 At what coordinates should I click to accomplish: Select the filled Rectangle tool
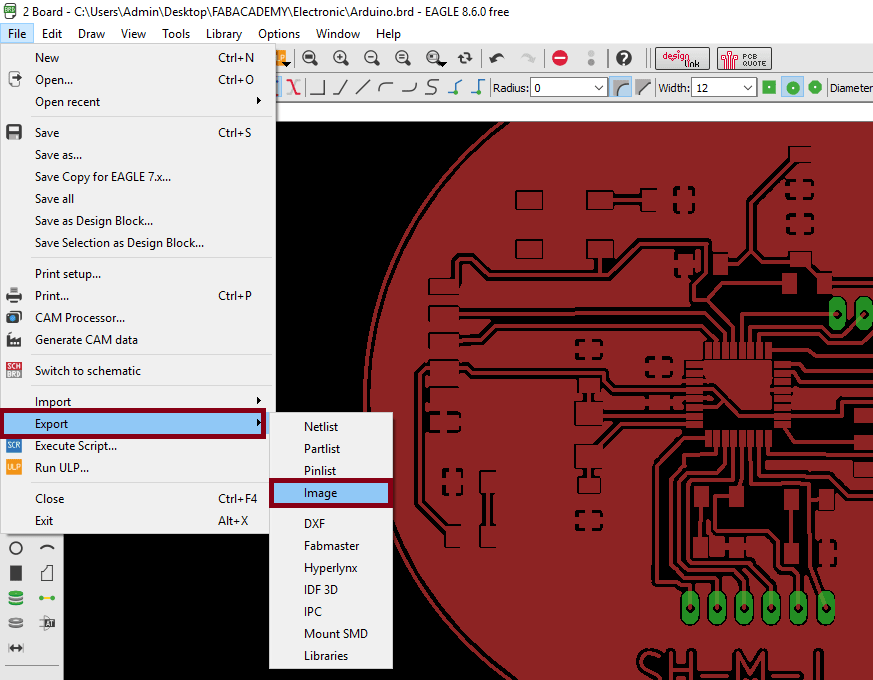tap(16, 573)
